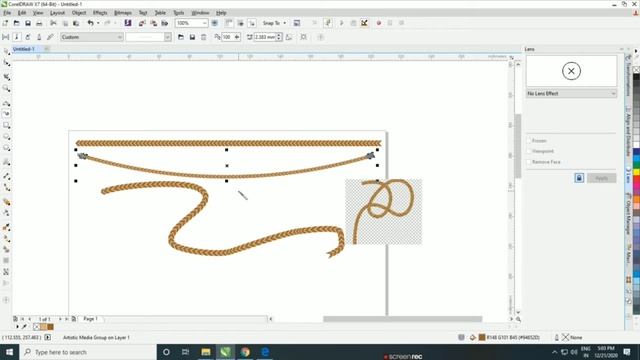Switch to Calligraphic mode in property bar
Screen dimensions: 640x360
(39, 37)
